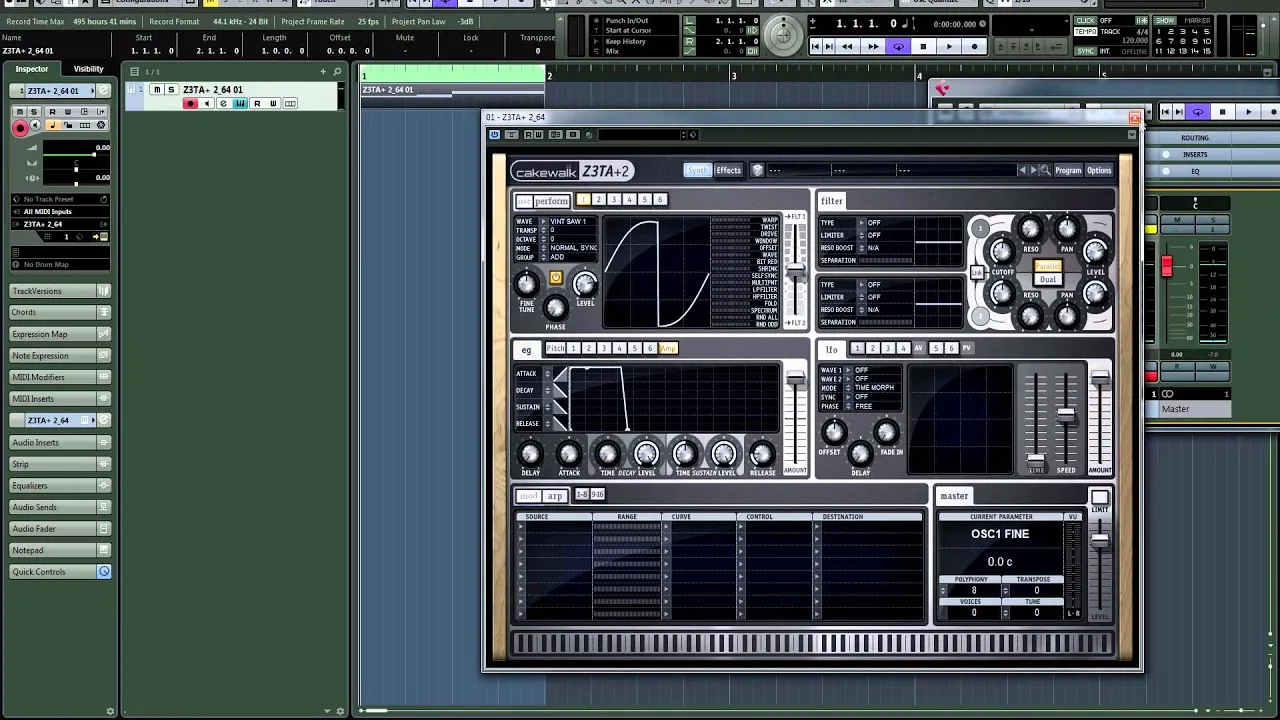Click the Options button in Z3TA+
Screen dimensions: 1280x720
1099,170
